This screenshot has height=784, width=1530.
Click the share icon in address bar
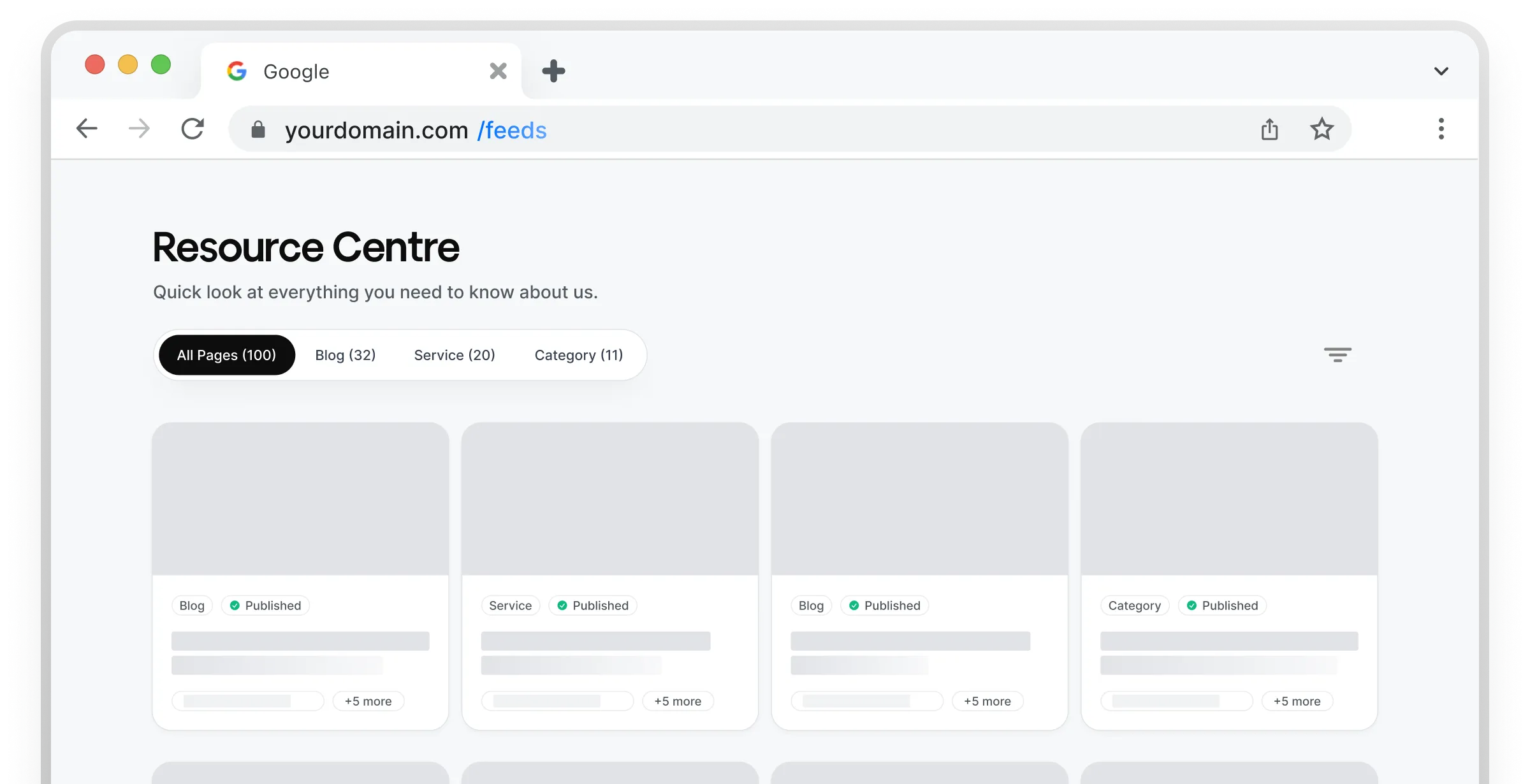click(1269, 129)
